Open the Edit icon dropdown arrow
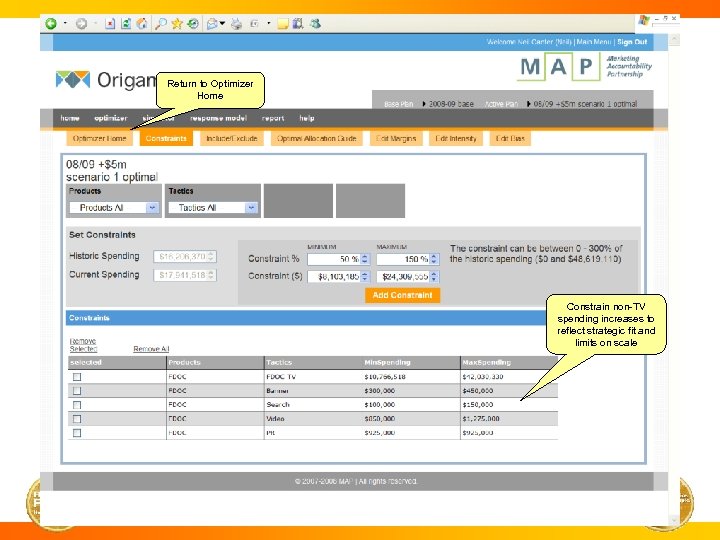 [x=269, y=23]
